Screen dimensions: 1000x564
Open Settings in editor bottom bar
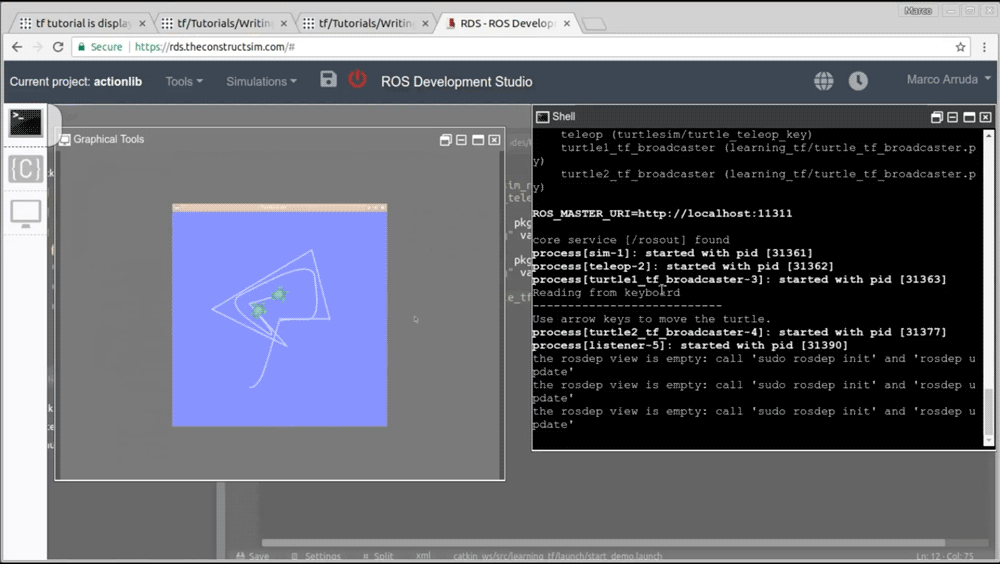(316, 556)
